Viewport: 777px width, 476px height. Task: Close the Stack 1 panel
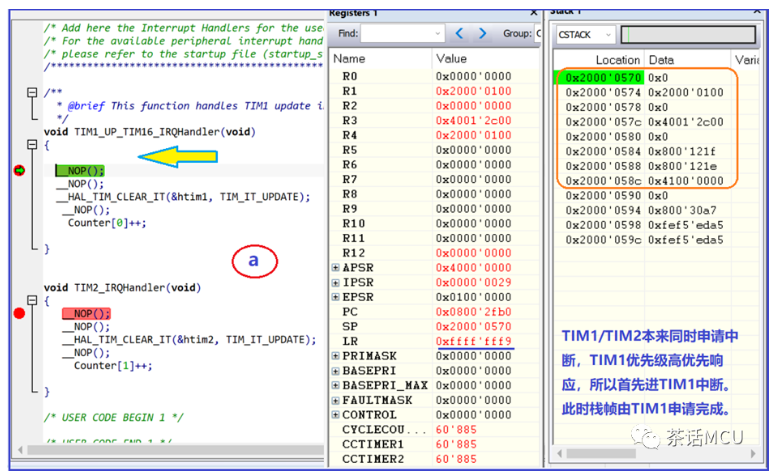pos(758,12)
